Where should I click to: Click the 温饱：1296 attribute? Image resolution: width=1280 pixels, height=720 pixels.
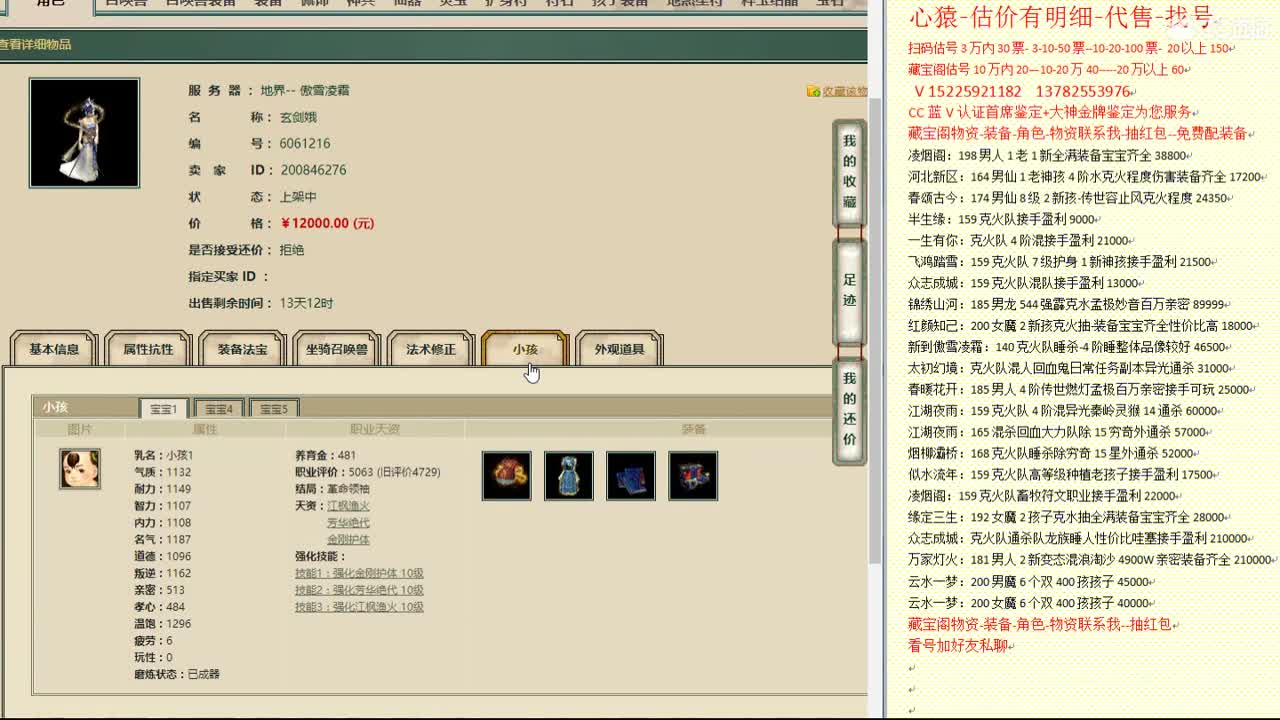pos(162,623)
